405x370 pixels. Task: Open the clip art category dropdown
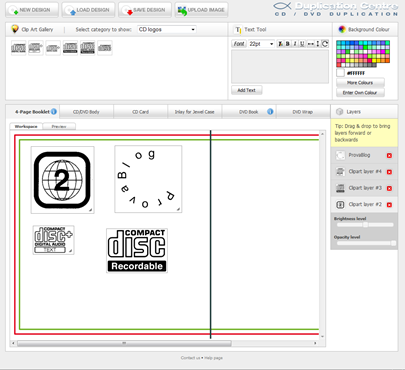pyautogui.click(x=167, y=29)
